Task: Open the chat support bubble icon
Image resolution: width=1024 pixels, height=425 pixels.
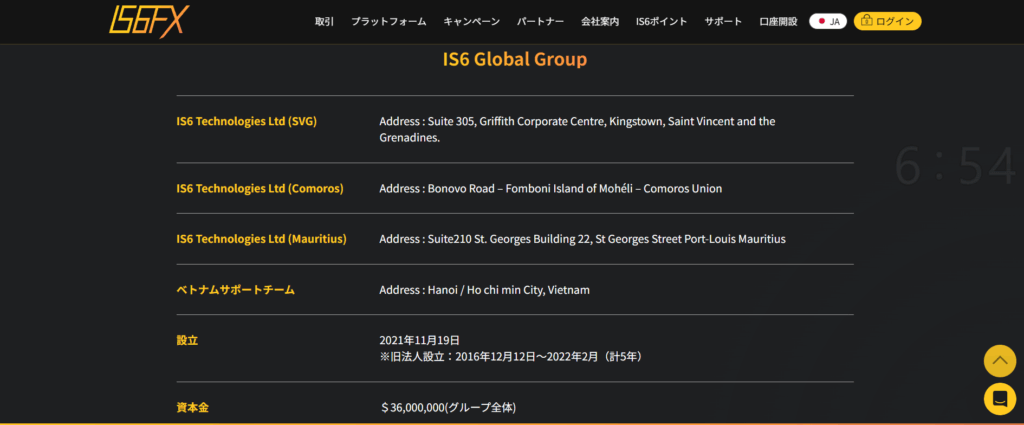Action: 1000,399
